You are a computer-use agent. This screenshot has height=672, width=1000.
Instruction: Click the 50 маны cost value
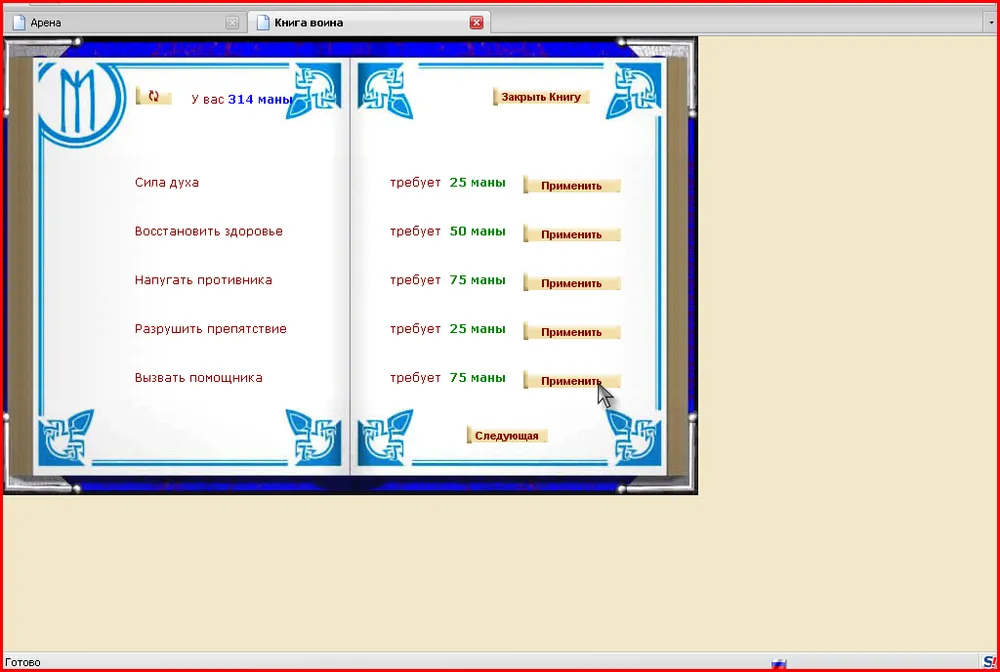(x=478, y=231)
